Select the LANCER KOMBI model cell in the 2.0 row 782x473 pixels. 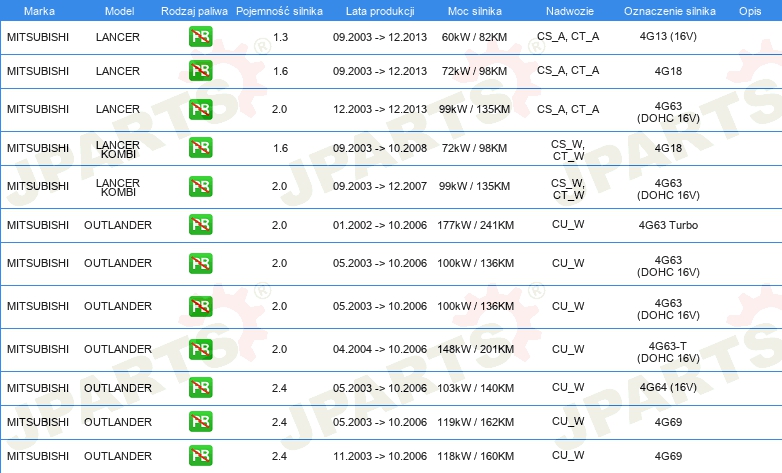[x=118, y=188]
